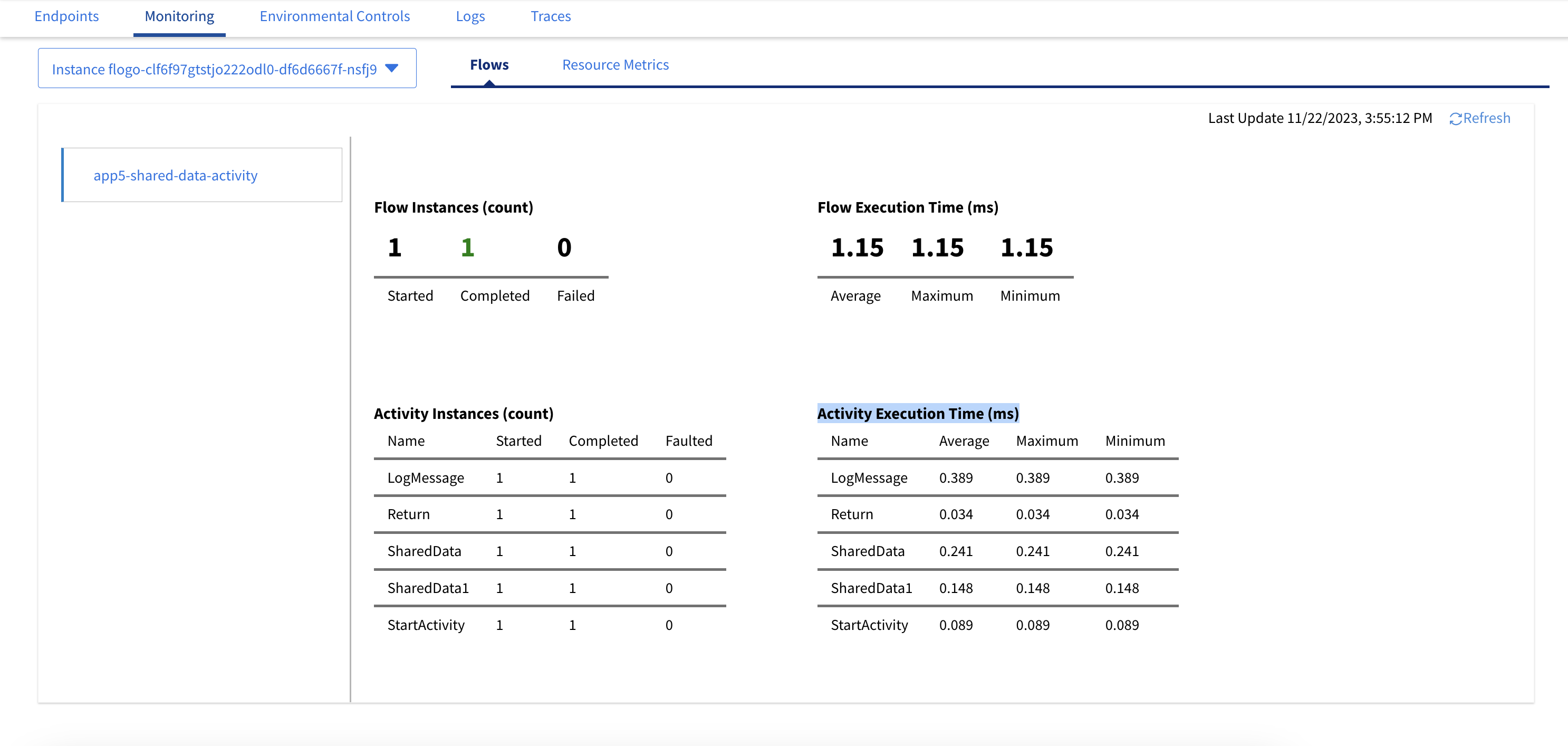Select the Monitoring tab
The image size is (1568, 746).
point(179,16)
